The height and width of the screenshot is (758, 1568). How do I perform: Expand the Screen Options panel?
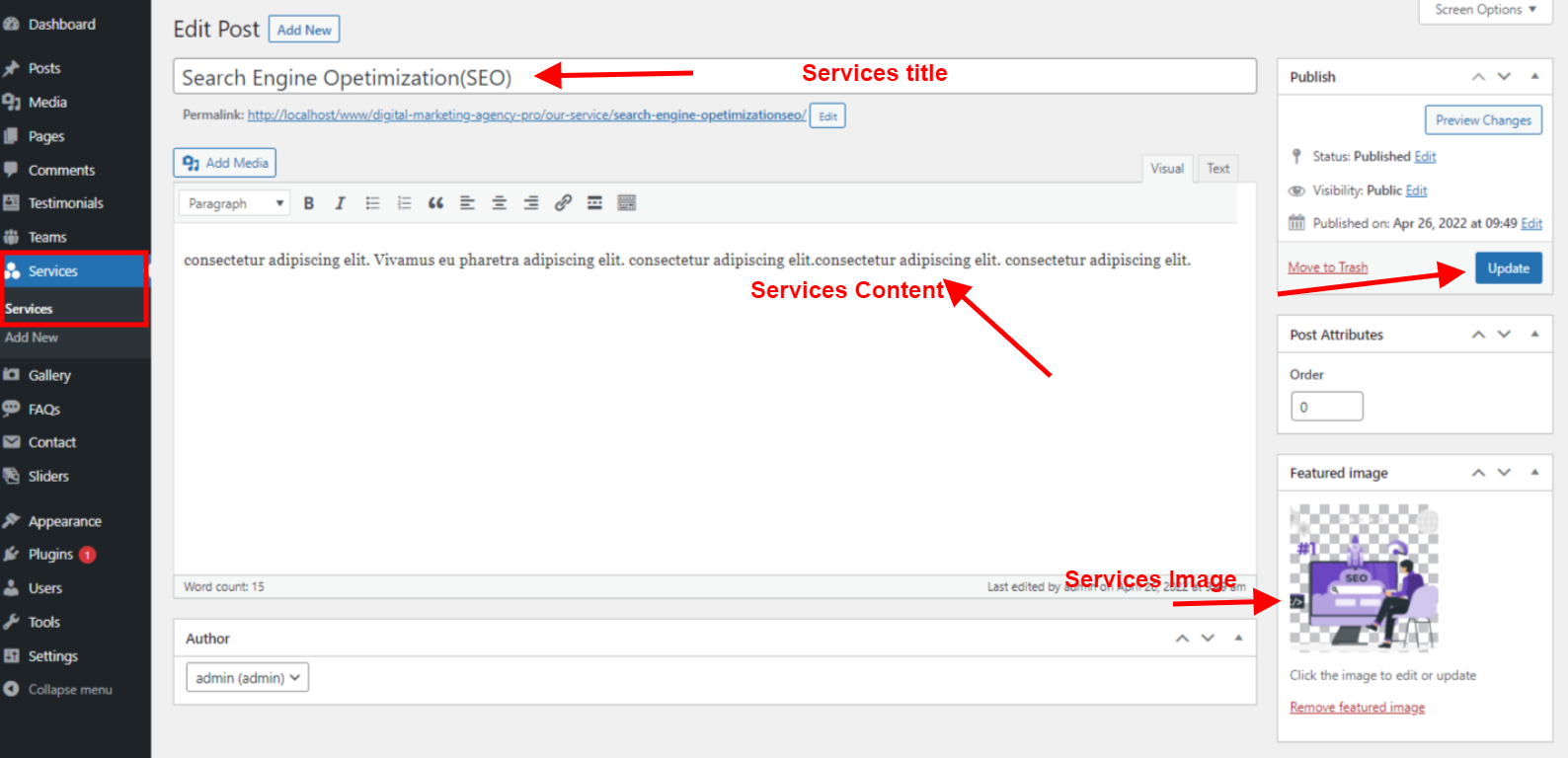point(1485,10)
